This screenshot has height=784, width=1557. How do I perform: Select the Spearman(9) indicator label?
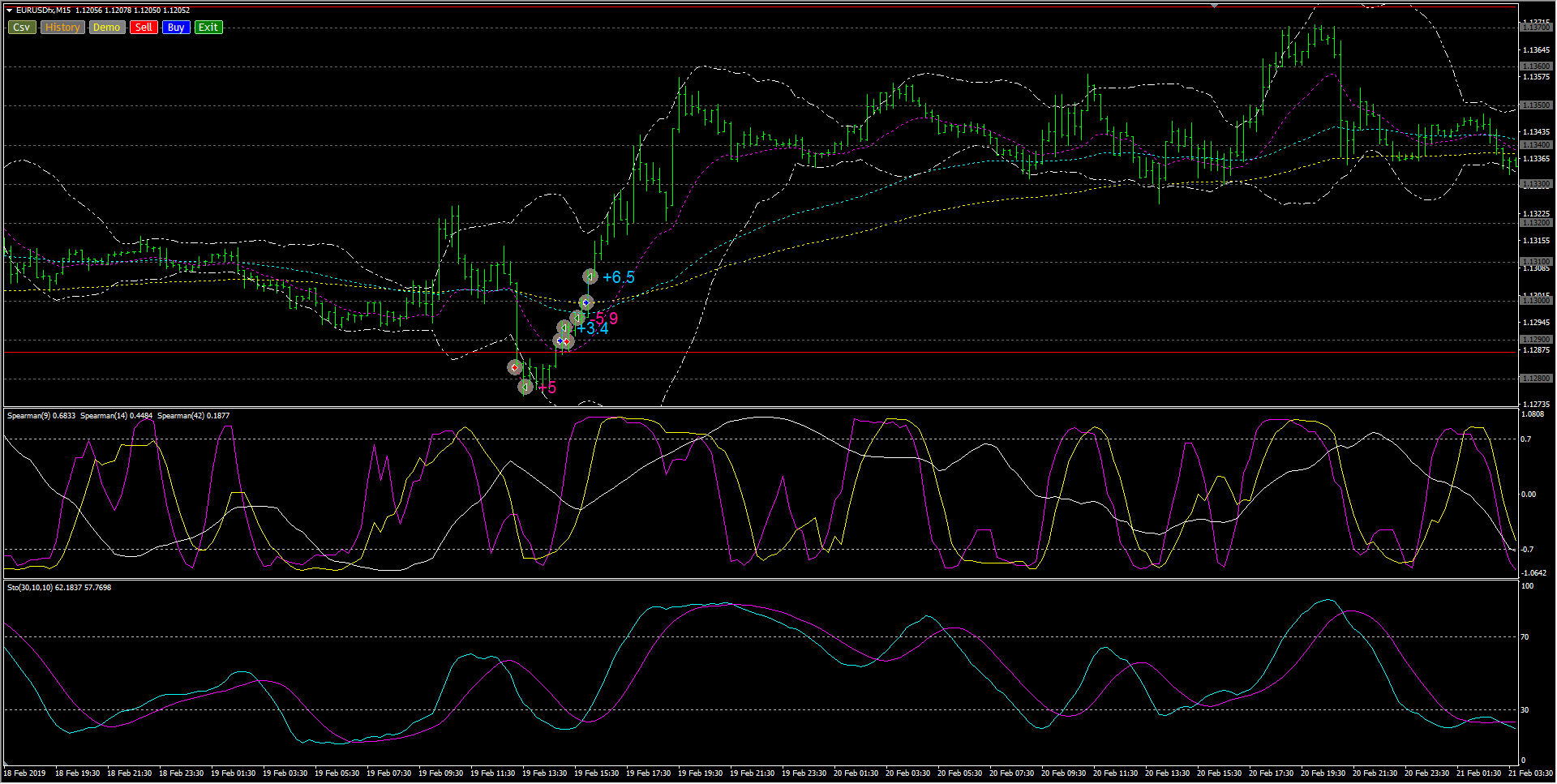(41, 416)
